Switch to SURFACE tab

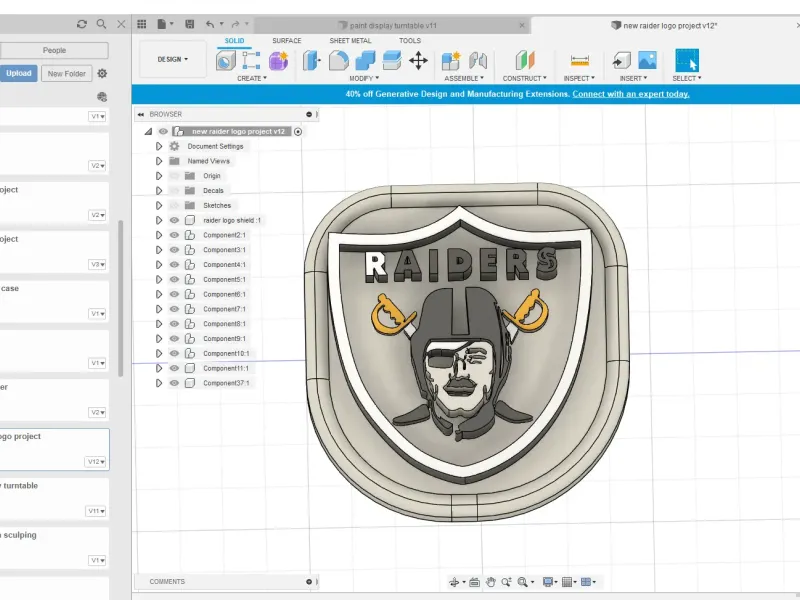point(287,41)
